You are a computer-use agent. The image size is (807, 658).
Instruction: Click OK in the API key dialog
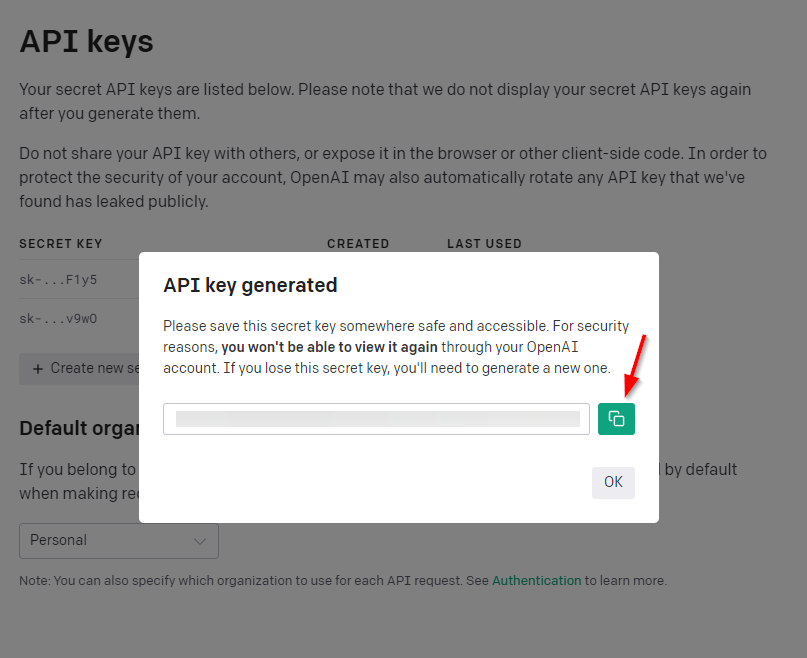pos(613,482)
